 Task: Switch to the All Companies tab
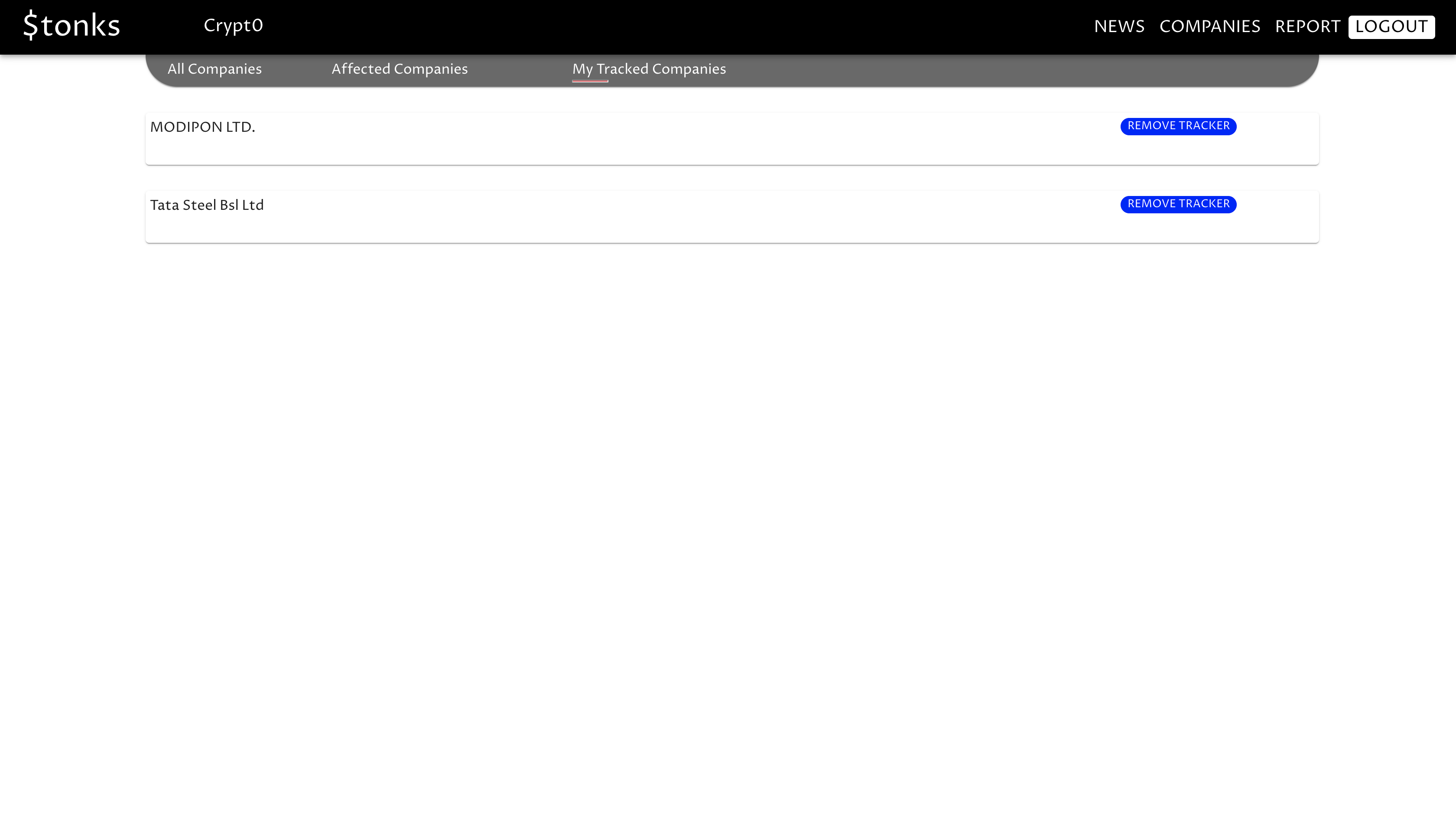click(x=214, y=69)
